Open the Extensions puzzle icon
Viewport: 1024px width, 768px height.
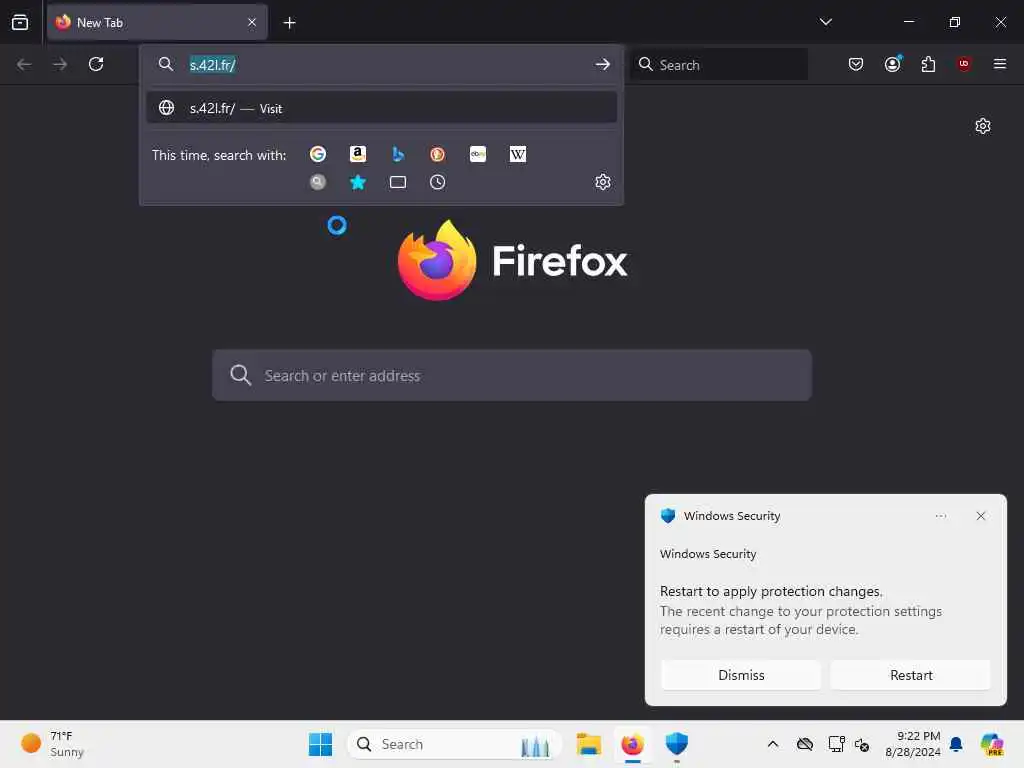click(928, 64)
